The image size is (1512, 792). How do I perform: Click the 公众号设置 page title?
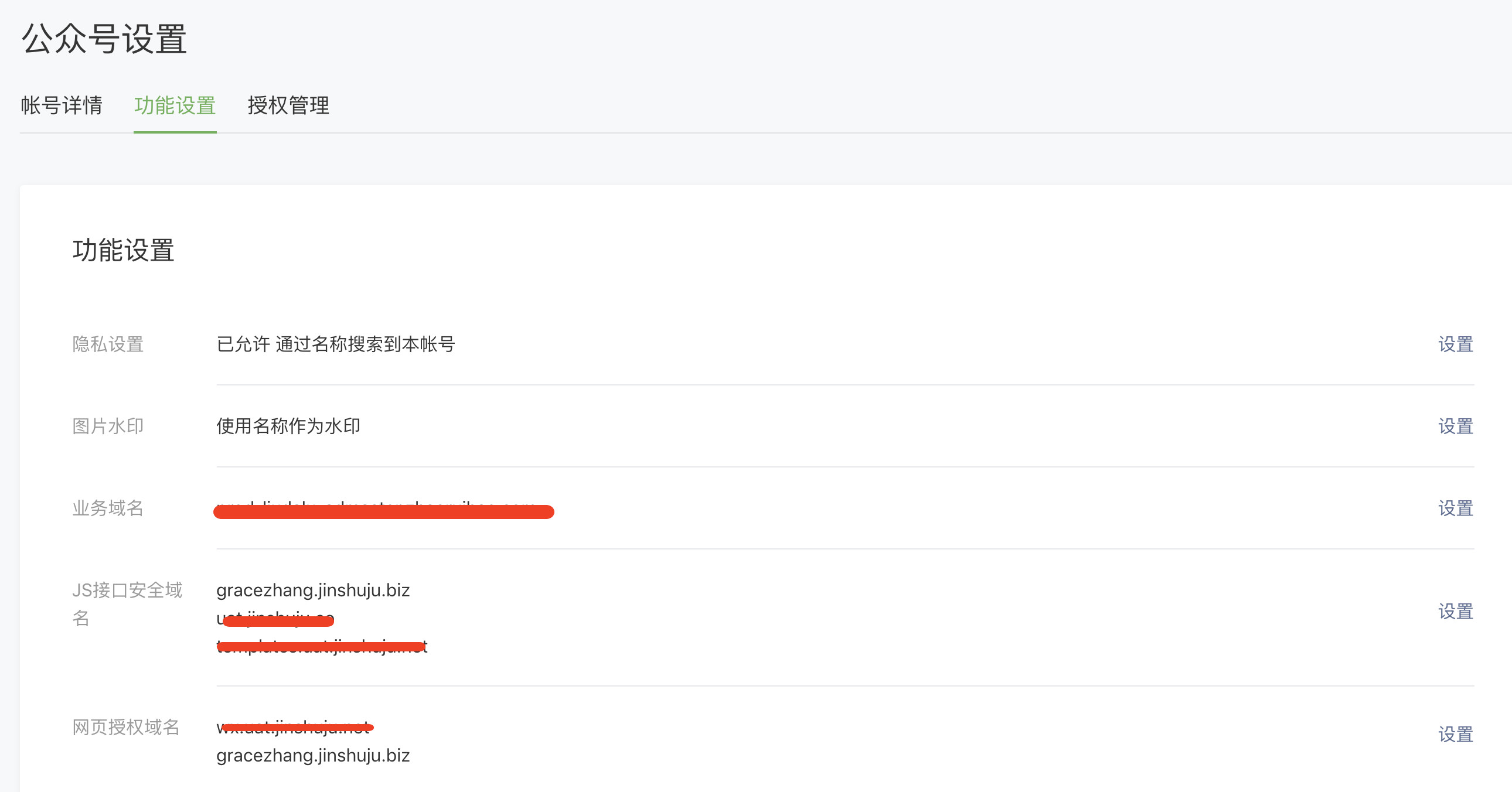[x=104, y=39]
